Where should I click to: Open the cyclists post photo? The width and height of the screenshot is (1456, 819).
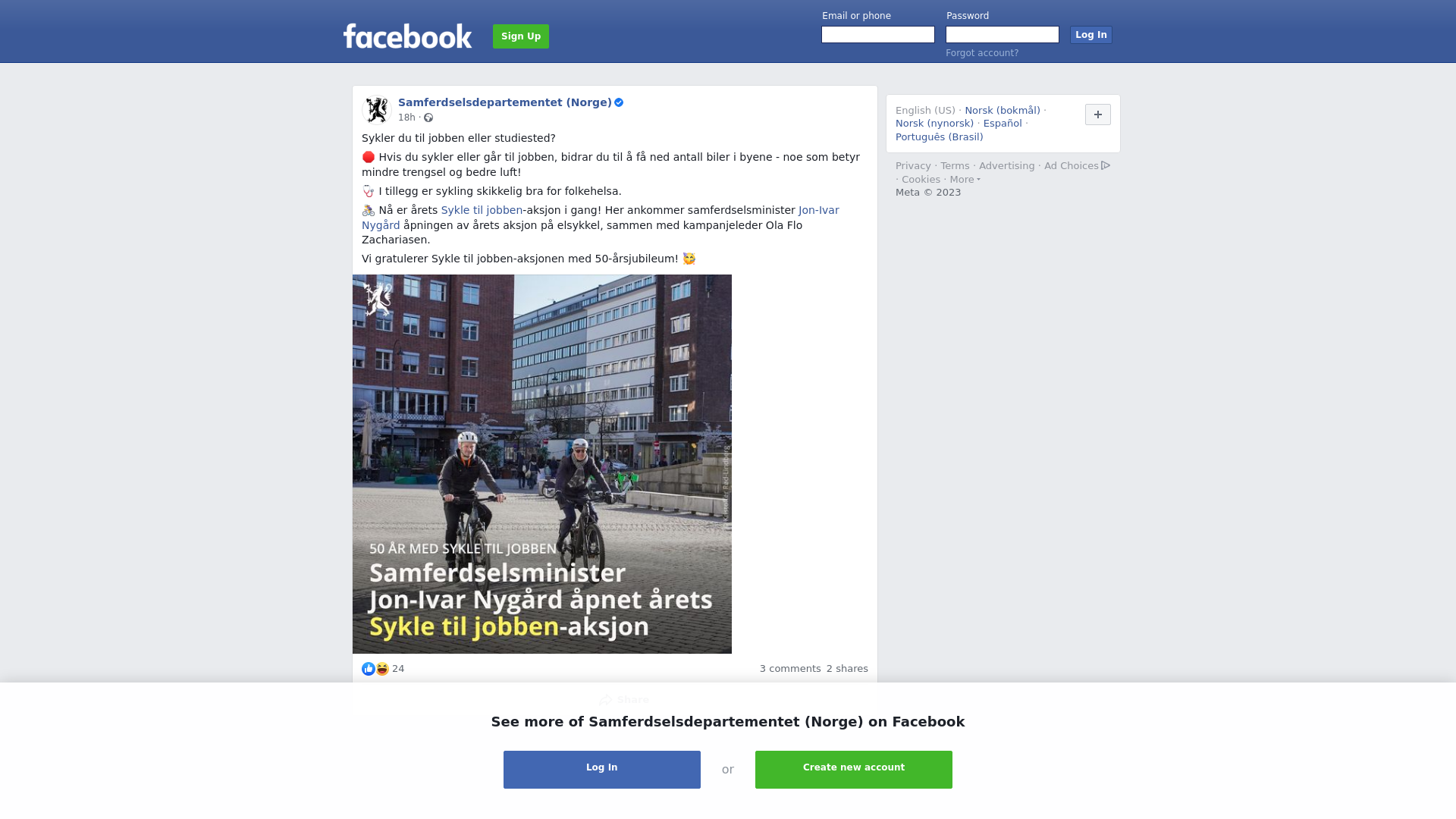542,464
